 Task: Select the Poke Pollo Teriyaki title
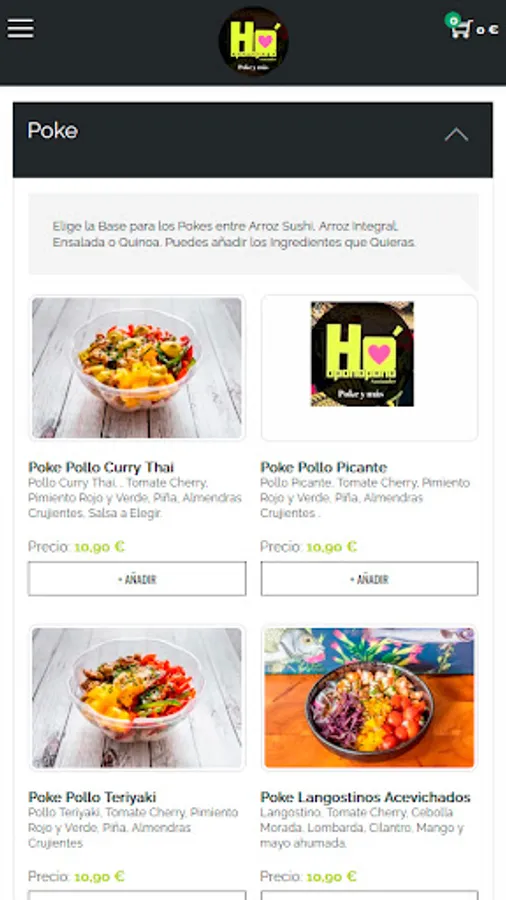click(92, 797)
